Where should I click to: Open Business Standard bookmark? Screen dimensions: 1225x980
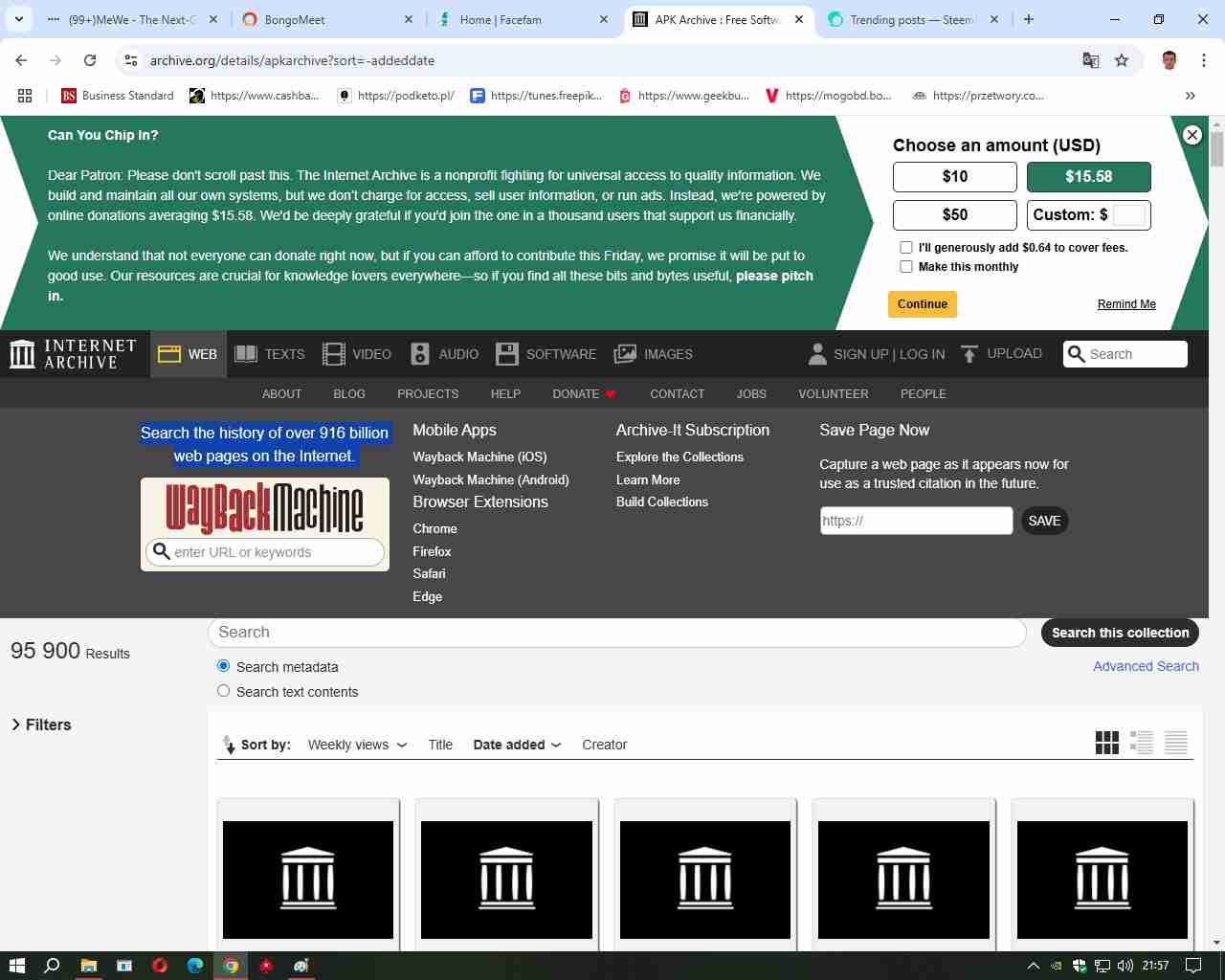click(x=117, y=96)
